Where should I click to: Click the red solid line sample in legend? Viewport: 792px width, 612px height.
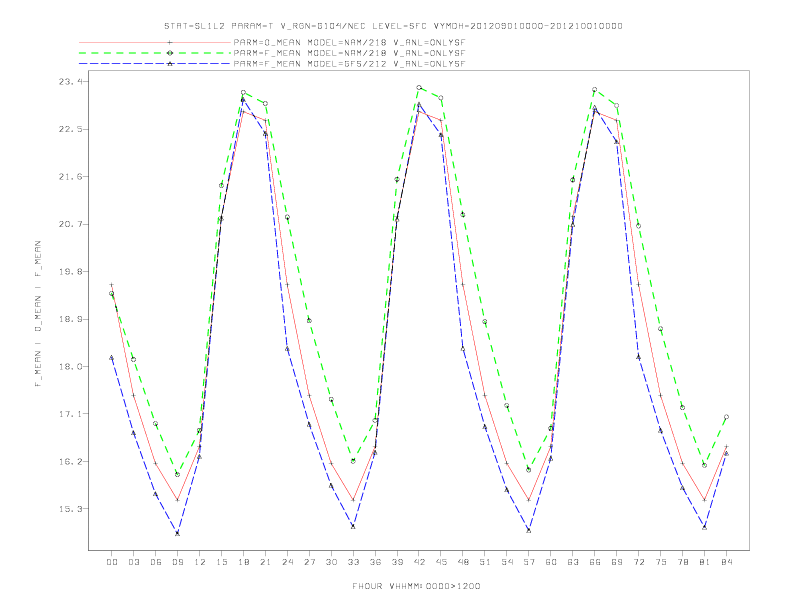click(155, 42)
